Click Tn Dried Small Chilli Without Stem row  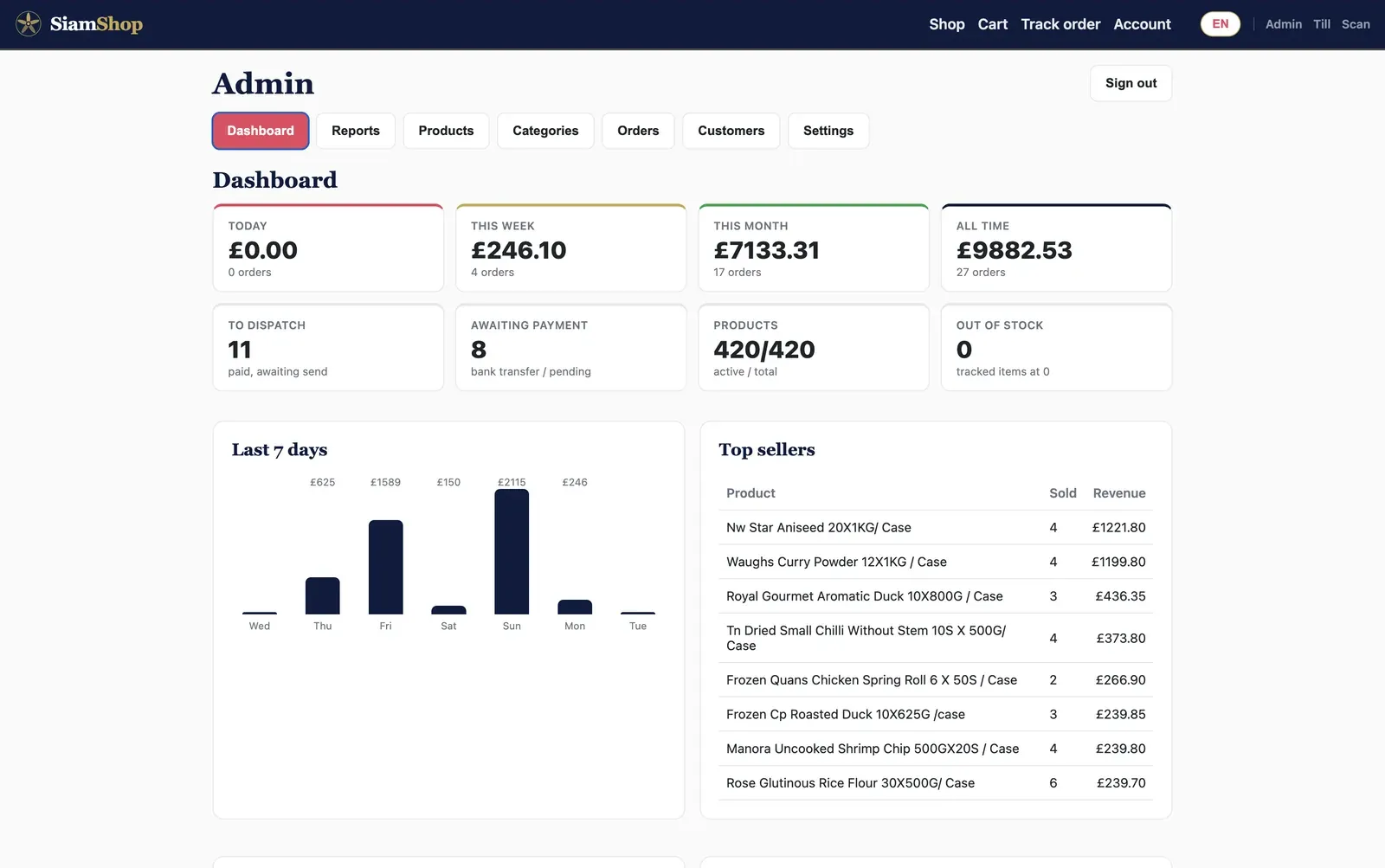pos(936,638)
